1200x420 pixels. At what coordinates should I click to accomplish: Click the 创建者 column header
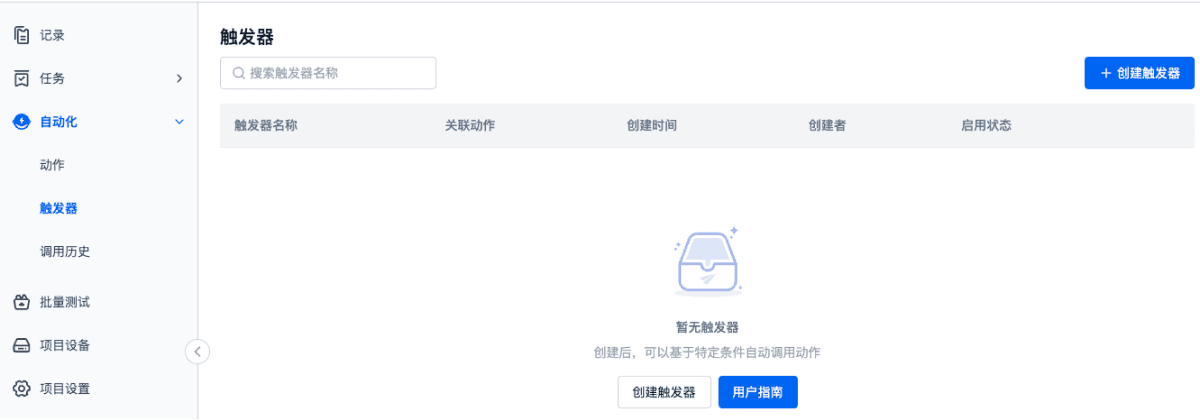[x=827, y=126]
